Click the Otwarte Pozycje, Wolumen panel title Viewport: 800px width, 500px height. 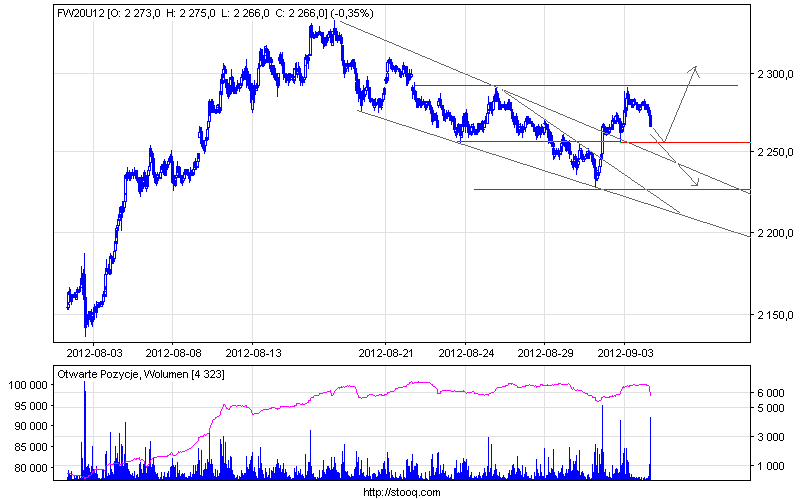(141, 374)
